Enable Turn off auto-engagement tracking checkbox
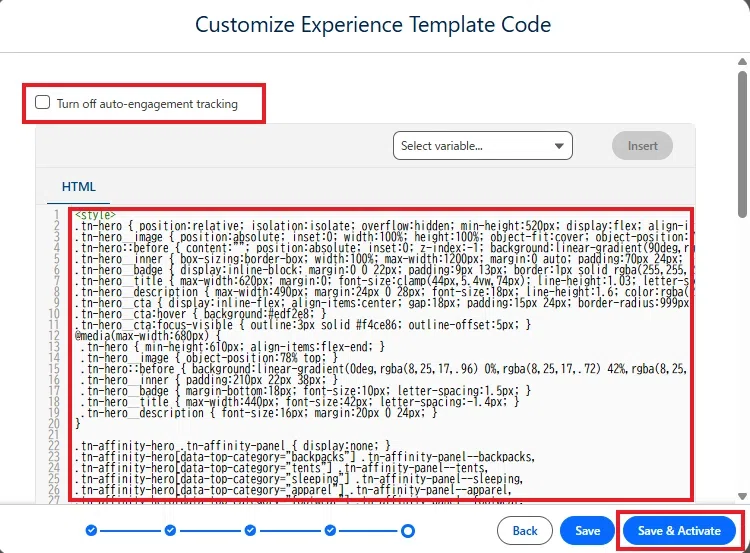This screenshot has height=553, width=750. (43, 102)
